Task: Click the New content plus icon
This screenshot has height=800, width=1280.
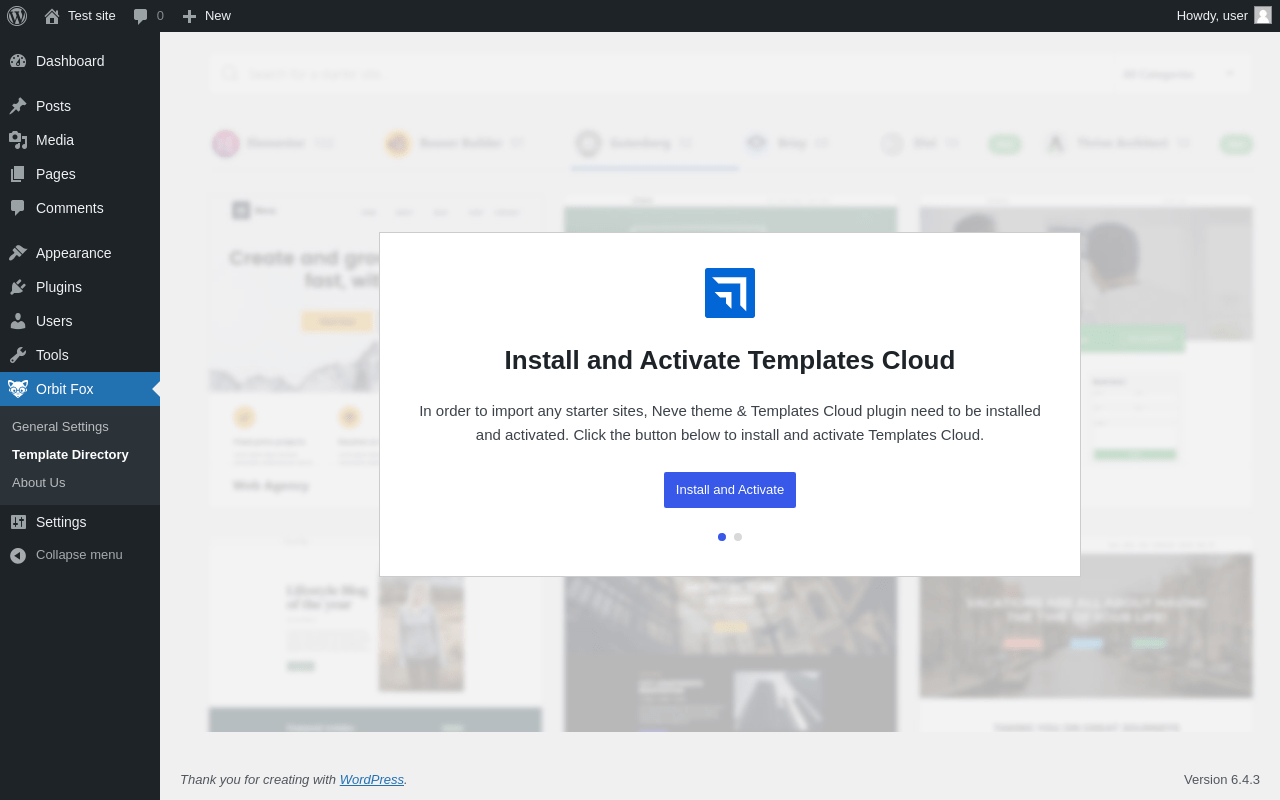Action: (189, 16)
